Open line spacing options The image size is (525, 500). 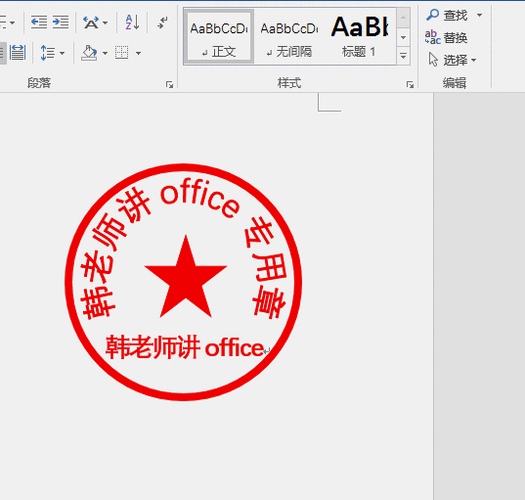52,53
